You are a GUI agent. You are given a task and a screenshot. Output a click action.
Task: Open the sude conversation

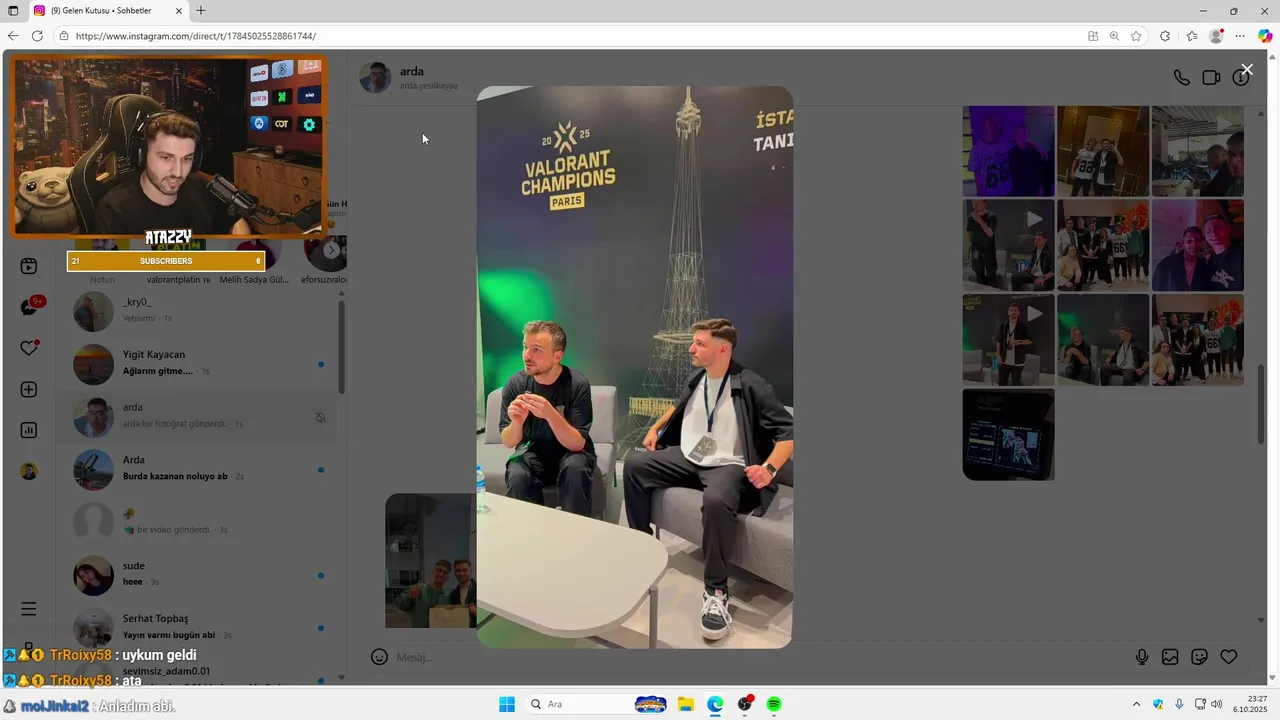(198, 575)
